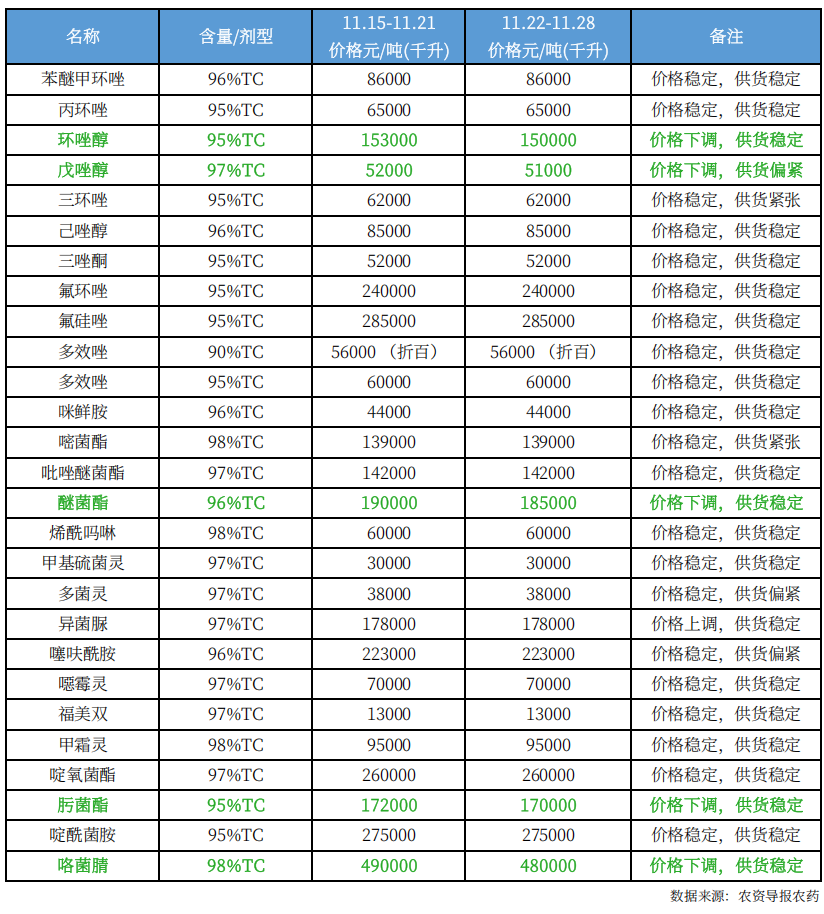
Task: Select the 150000 price cell
Action: [548, 140]
